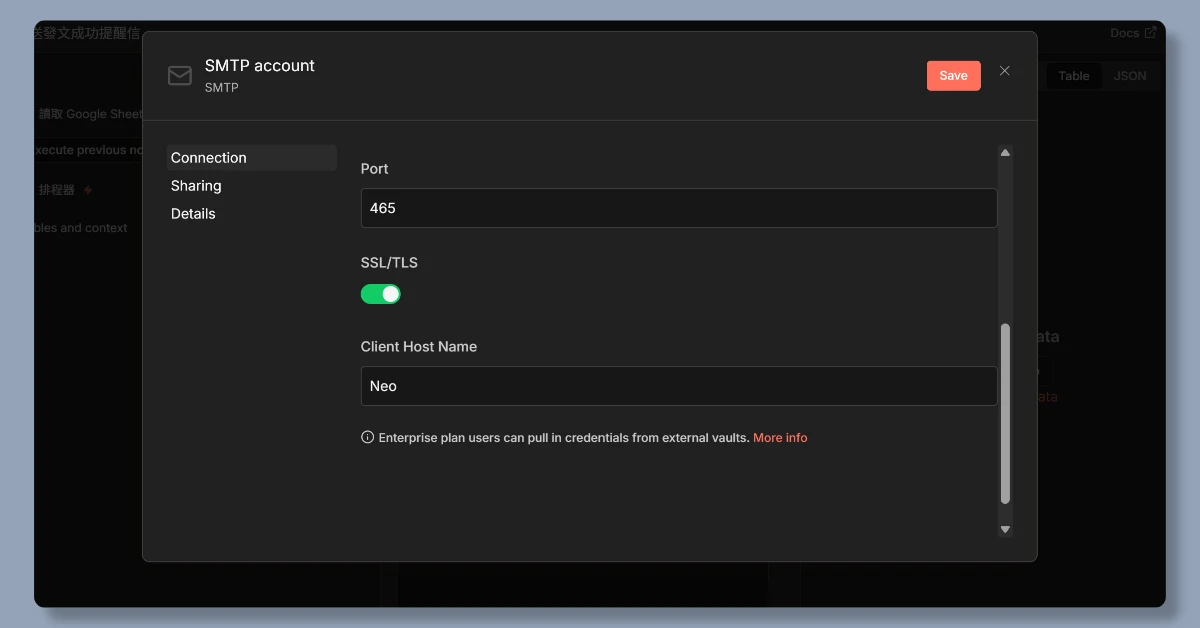The height and width of the screenshot is (628, 1200).
Task: Disable the SSL/TLS toggle
Action: (381, 294)
